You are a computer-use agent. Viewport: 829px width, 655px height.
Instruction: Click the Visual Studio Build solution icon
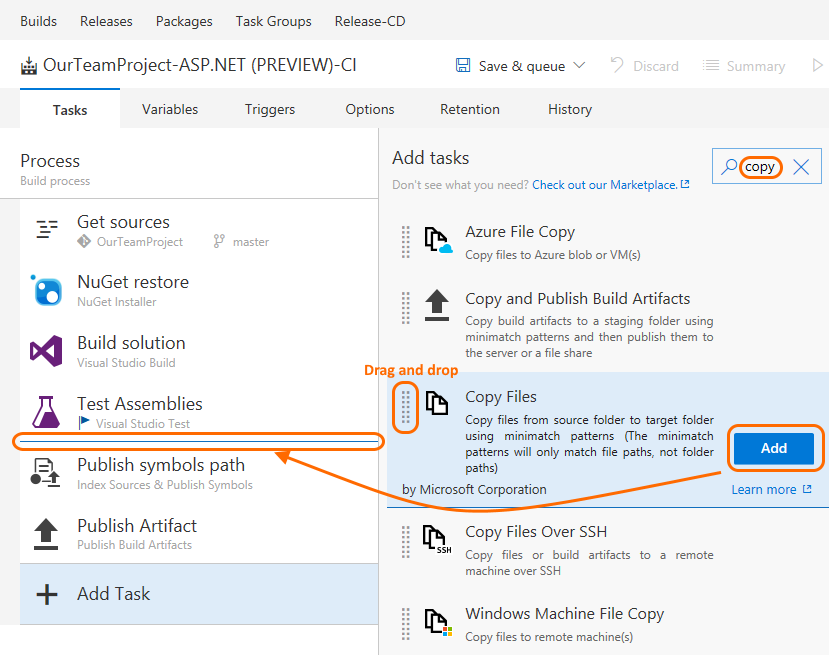(46, 352)
